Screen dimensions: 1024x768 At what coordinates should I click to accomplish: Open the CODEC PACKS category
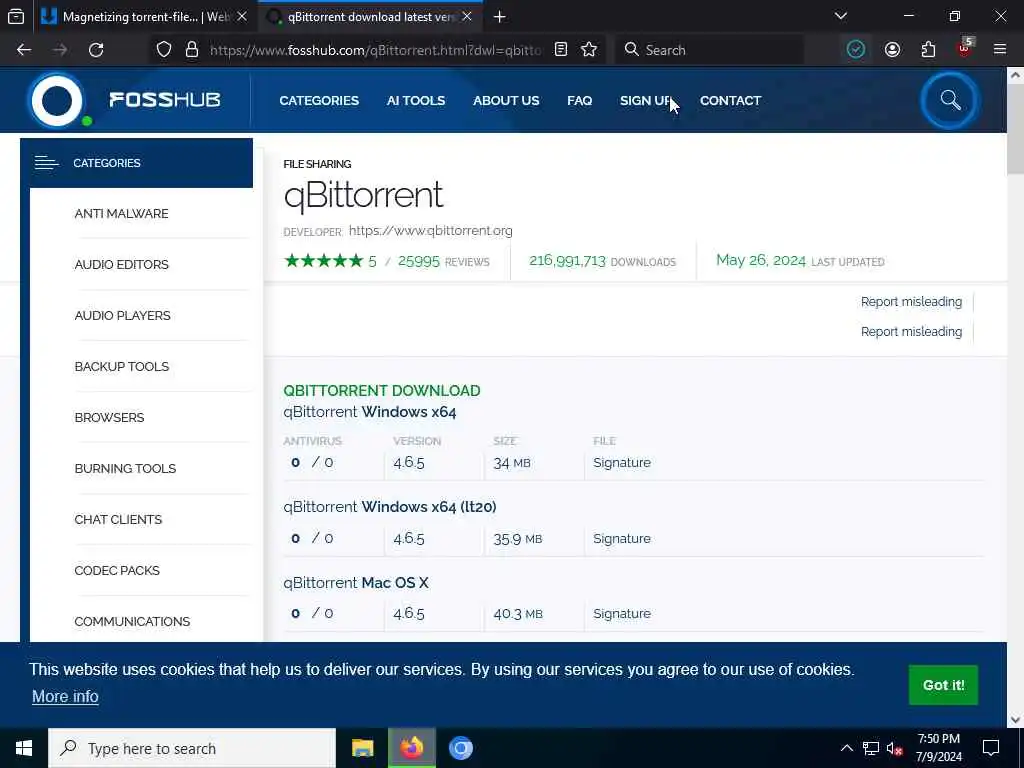[117, 570]
